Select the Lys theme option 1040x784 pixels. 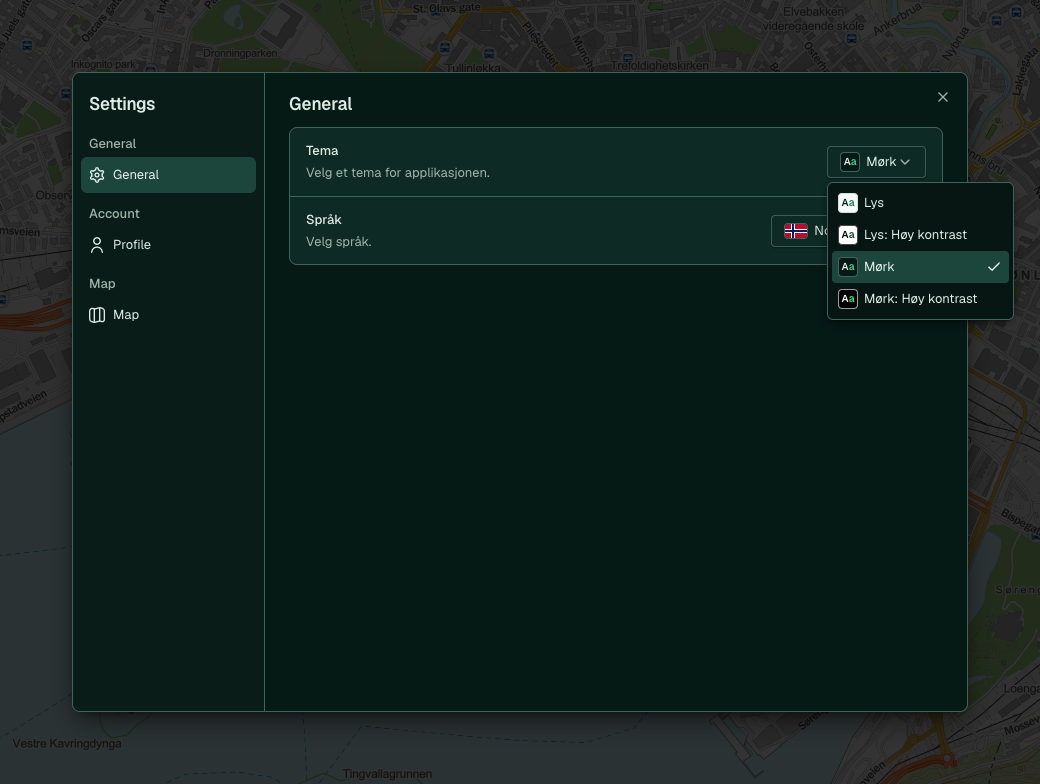(x=920, y=203)
